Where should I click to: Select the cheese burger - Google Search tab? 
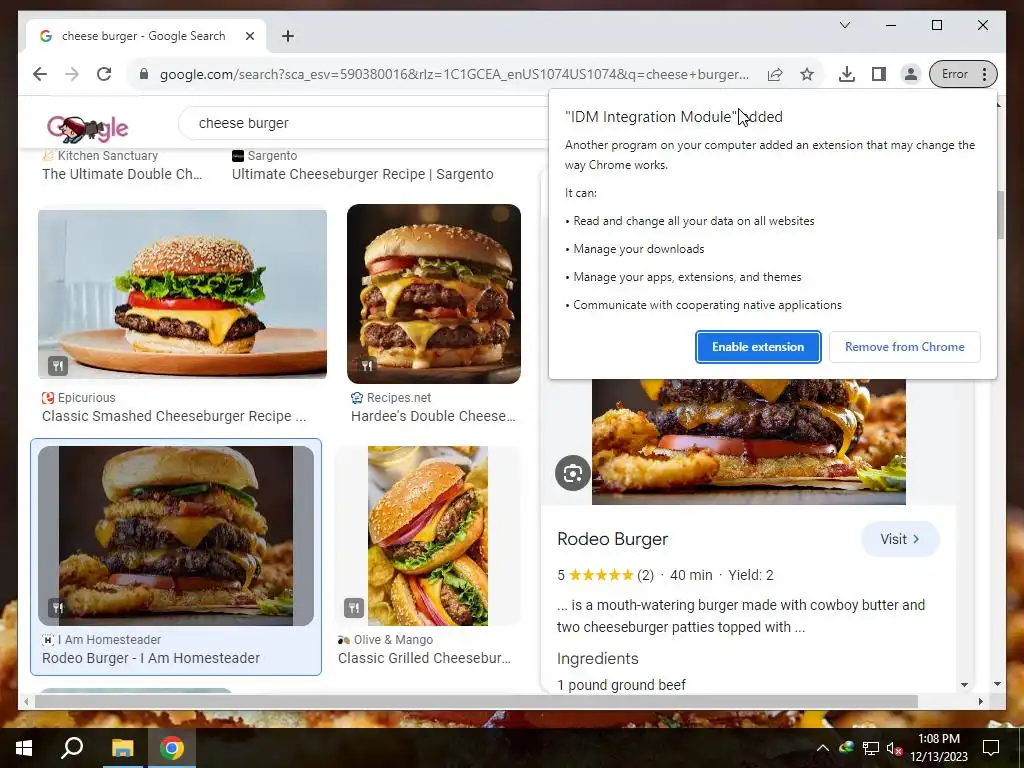click(145, 36)
